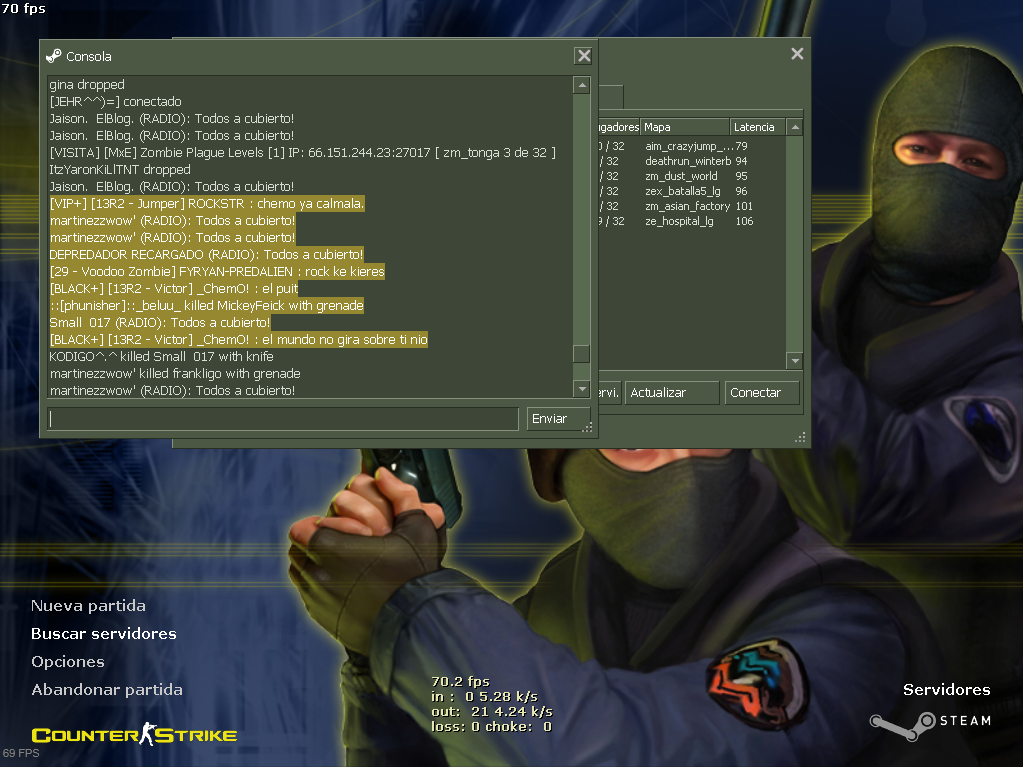1025x767 pixels.
Task: Click line '_ChemO! : el puit'
Action: click(x=174, y=288)
